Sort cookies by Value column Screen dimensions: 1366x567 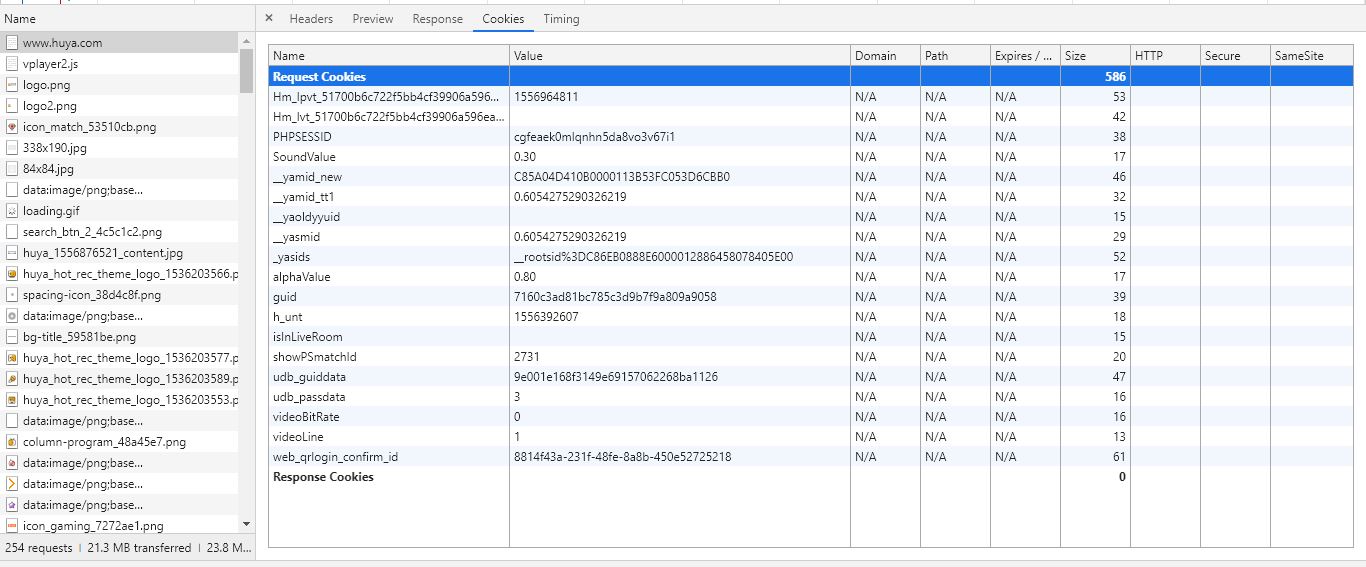tap(680, 56)
